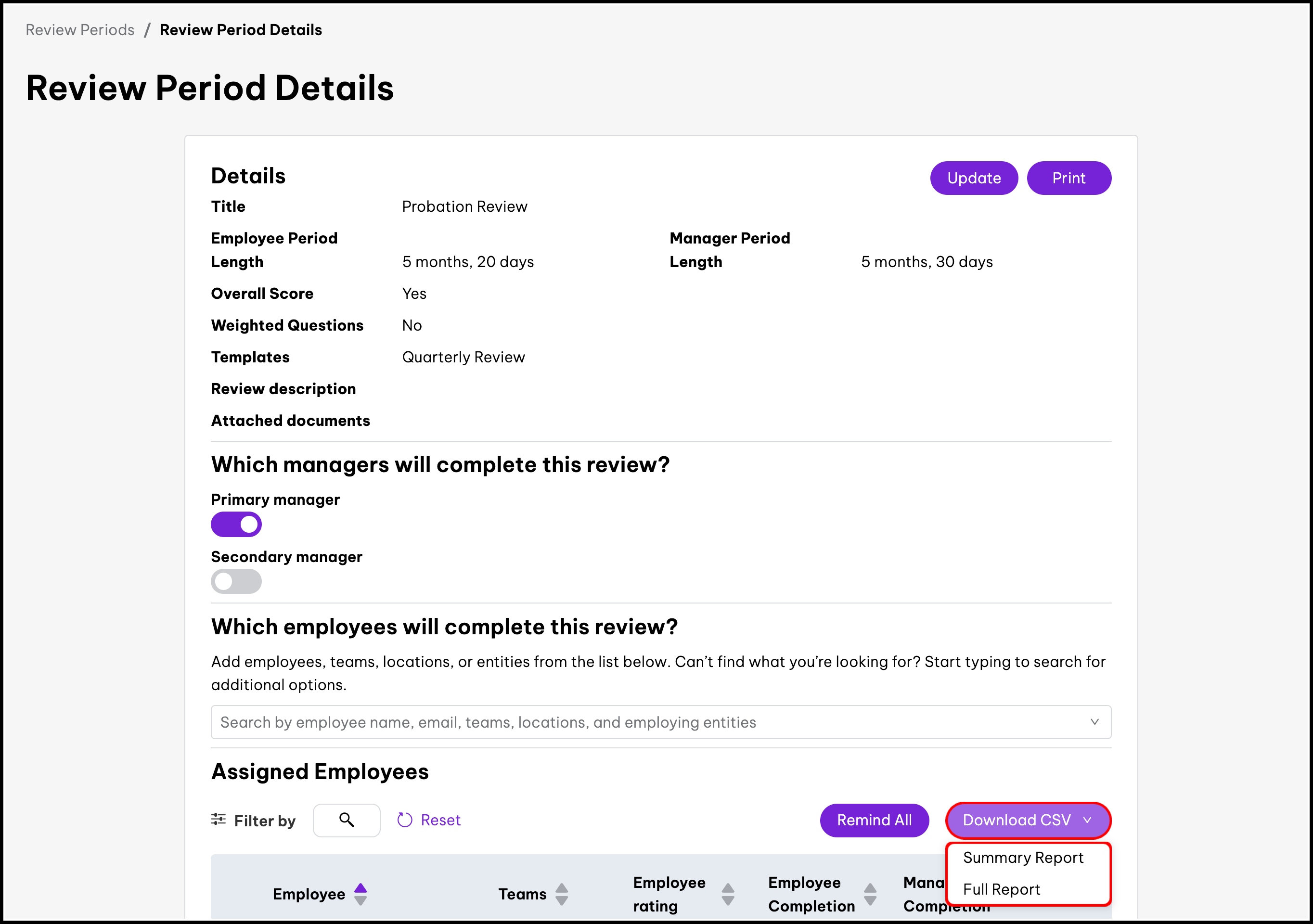Sort by Employee rating arrows
The width and height of the screenshot is (1313, 924).
click(727, 894)
